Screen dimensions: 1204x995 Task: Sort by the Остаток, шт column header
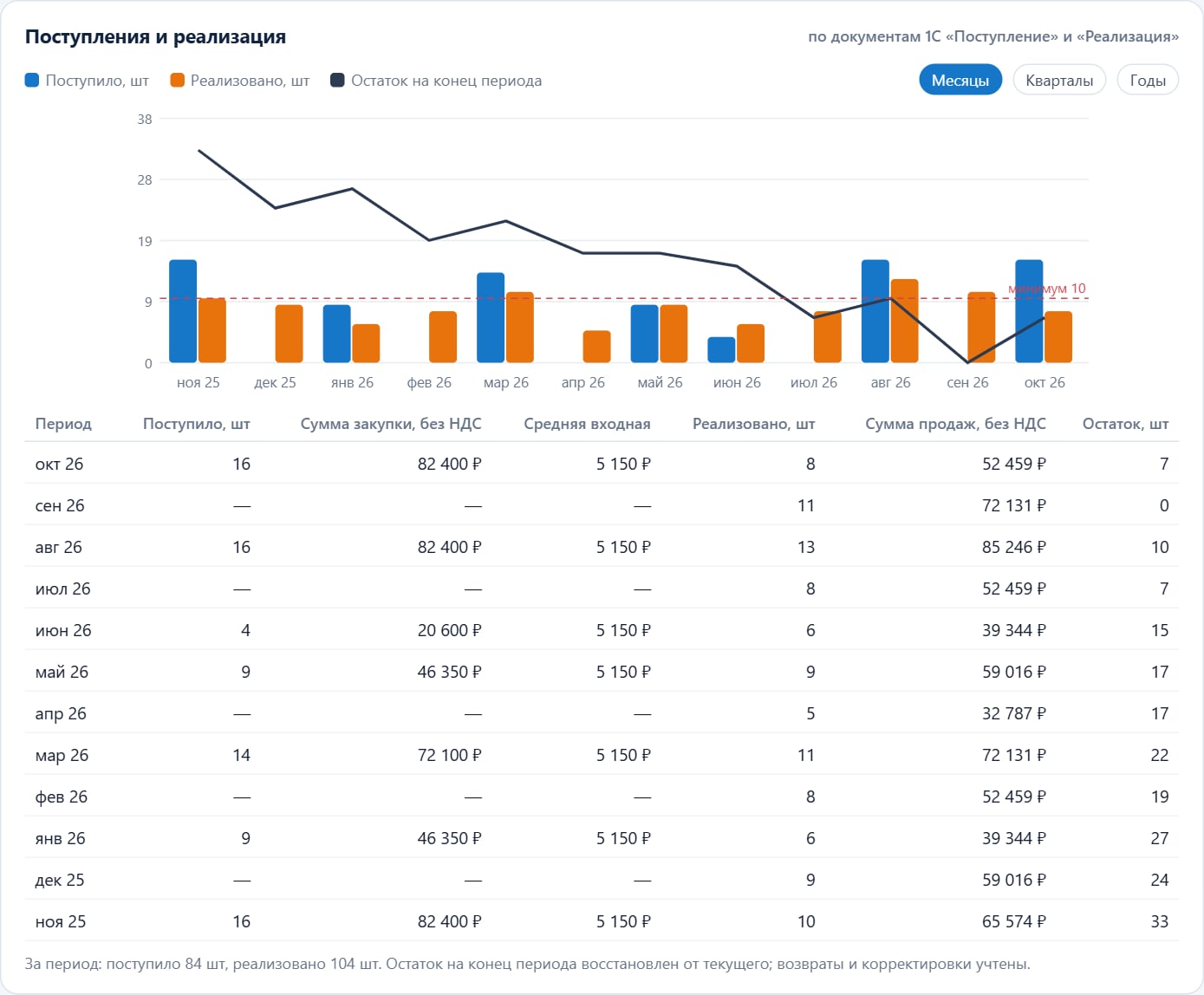tap(1125, 424)
